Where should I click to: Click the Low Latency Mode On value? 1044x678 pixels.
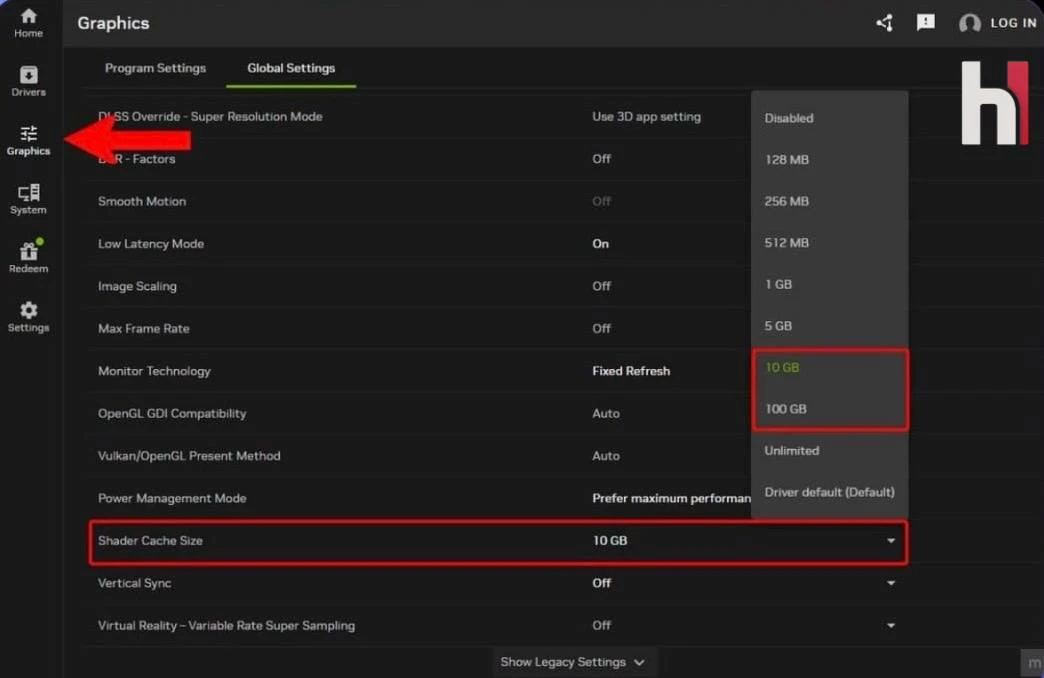tap(600, 244)
